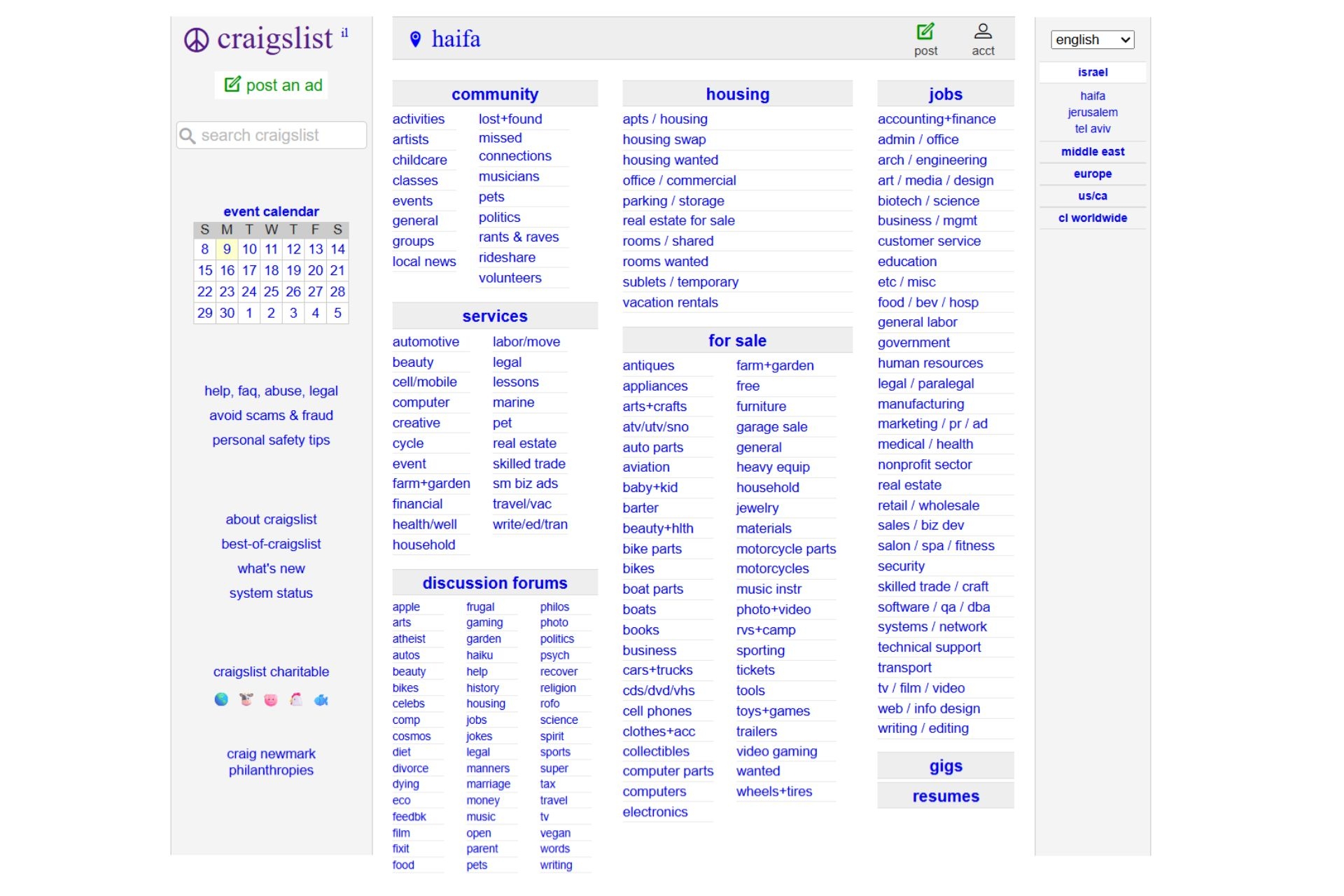Open sublets / temporary category
This screenshot has width=1344, height=896.
(x=680, y=282)
